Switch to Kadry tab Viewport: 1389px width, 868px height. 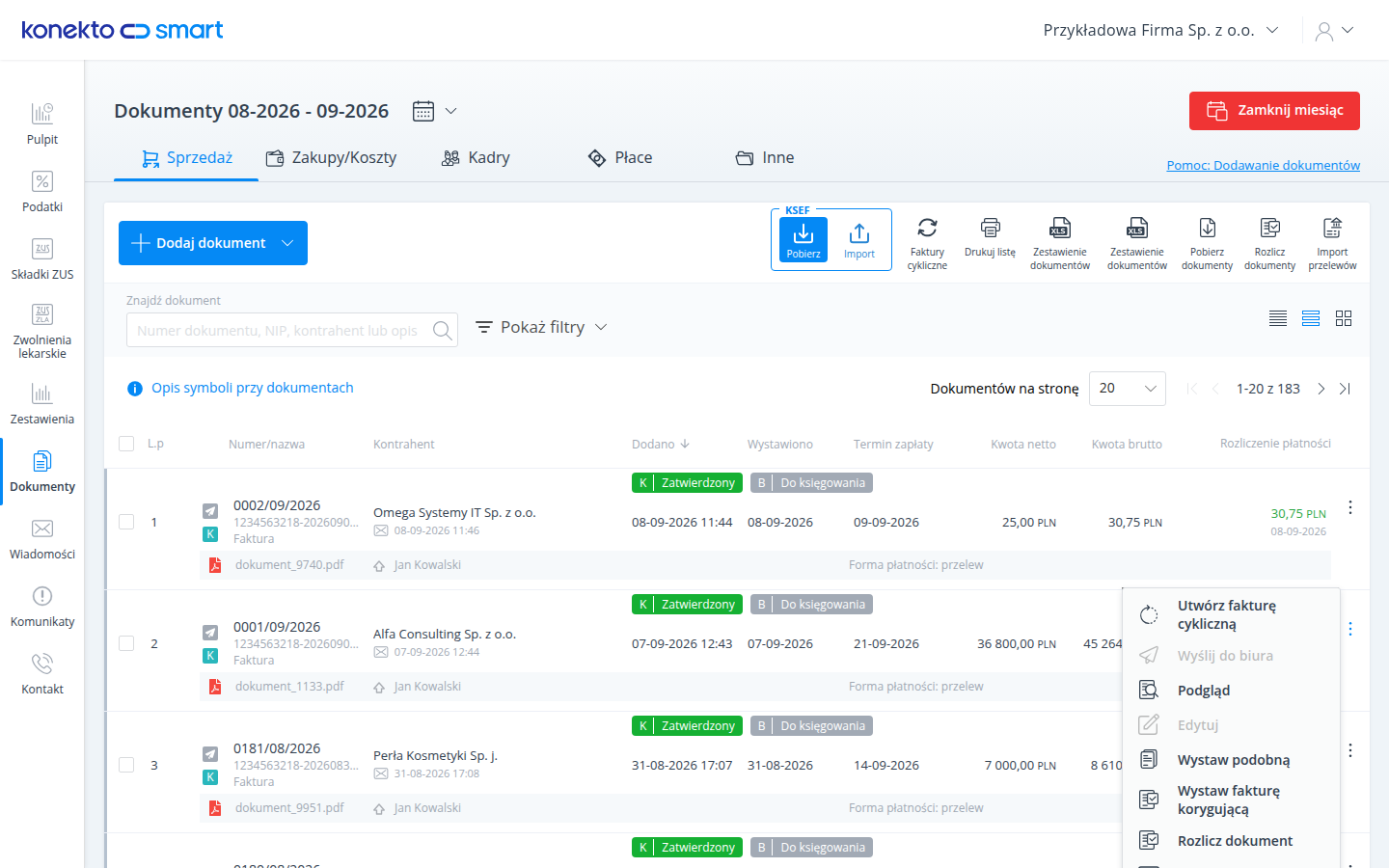click(476, 158)
